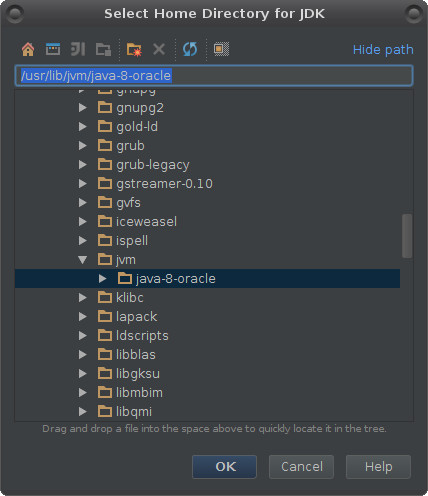Select the gnupg2 folder icon
This screenshot has width=428, height=496.
105,107
